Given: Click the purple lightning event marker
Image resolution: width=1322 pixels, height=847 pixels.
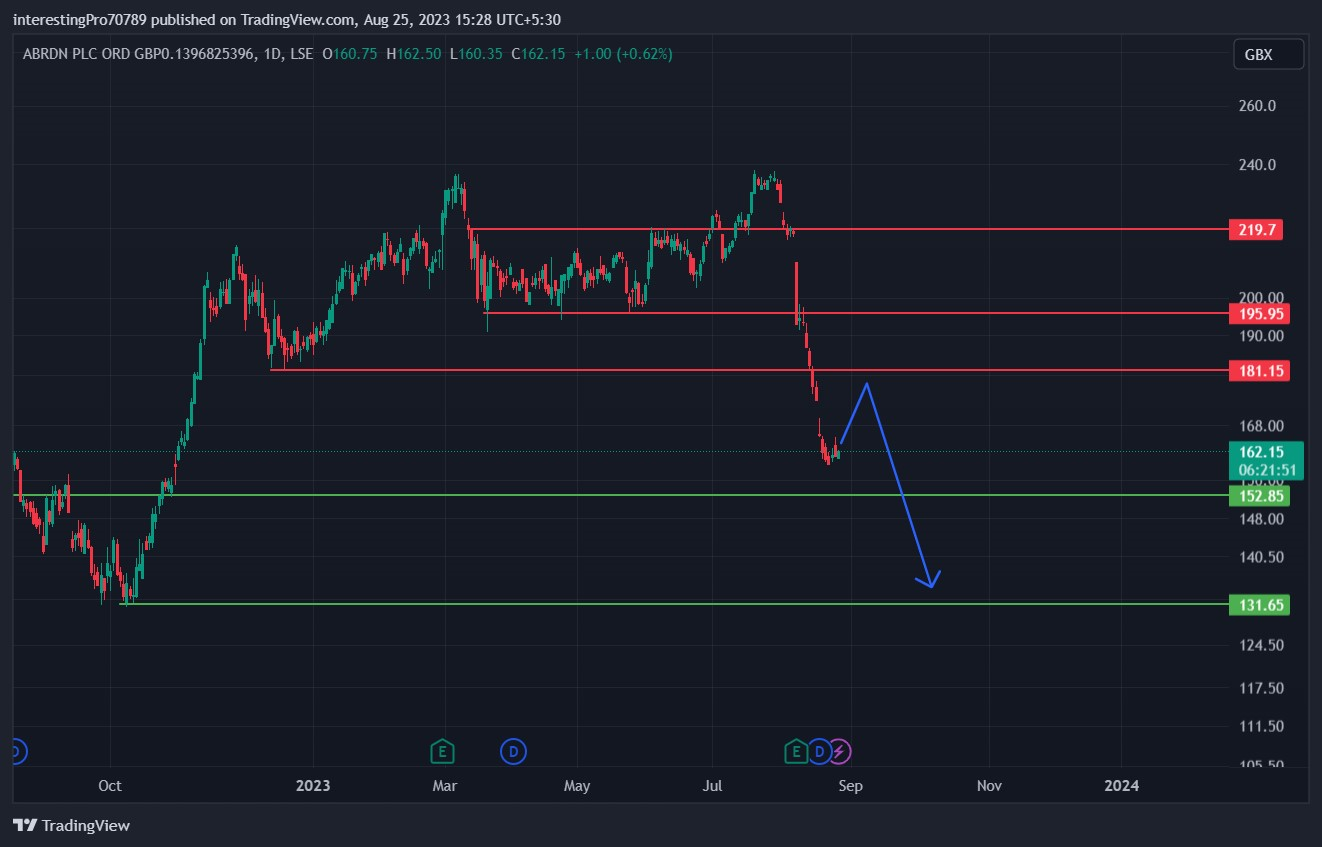Looking at the screenshot, I should click(x=840, y=751).
